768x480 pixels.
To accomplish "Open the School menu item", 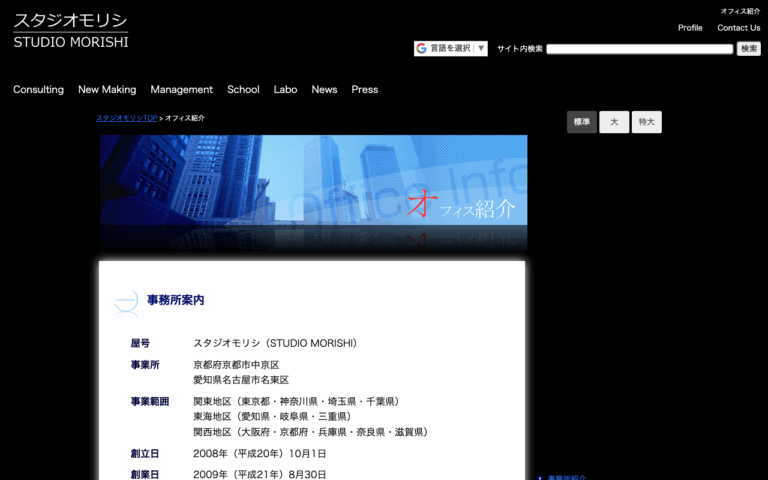I will click(243, 90).
